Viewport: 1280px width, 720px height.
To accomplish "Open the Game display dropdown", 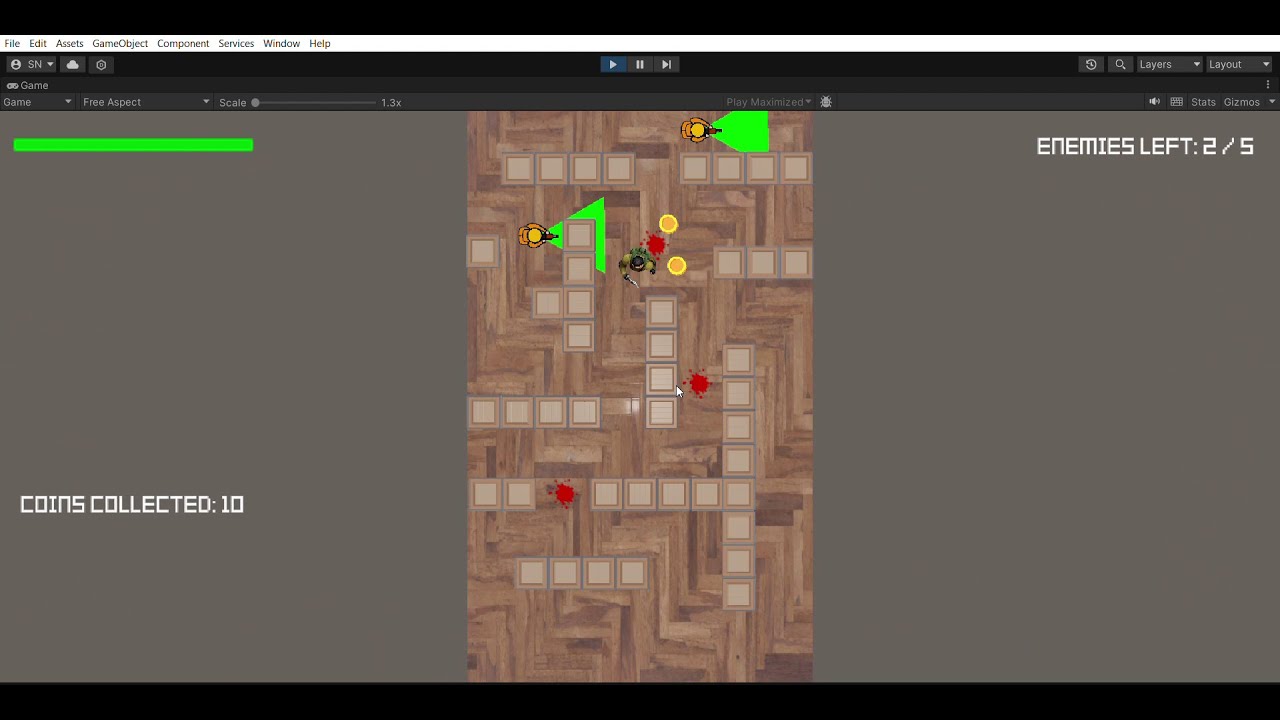I will pyautogui.click(x=38, y=102).
